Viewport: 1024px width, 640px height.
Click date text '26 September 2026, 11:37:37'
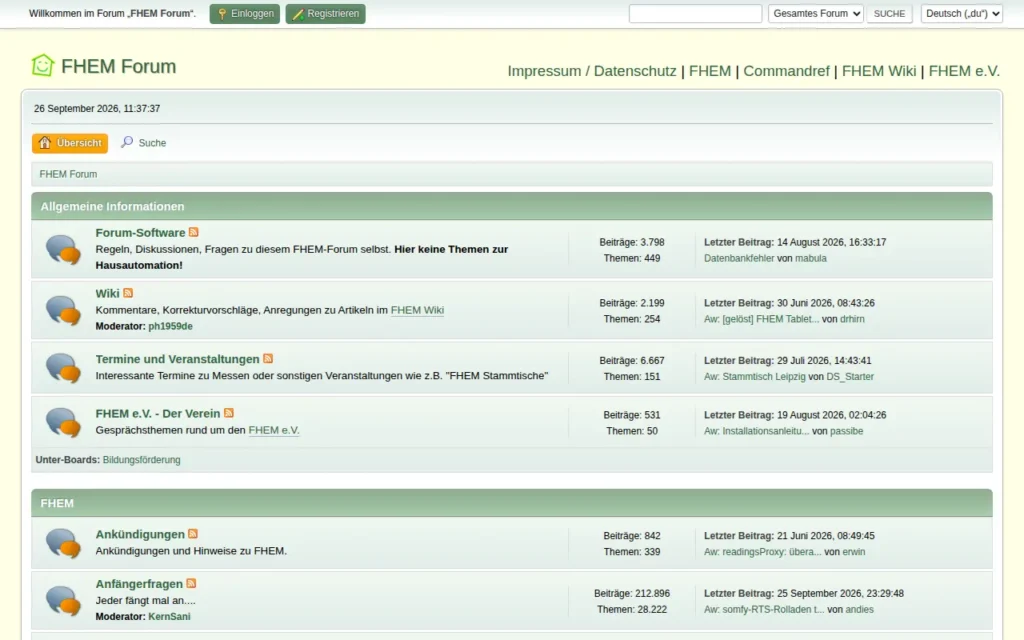[97, 108]
